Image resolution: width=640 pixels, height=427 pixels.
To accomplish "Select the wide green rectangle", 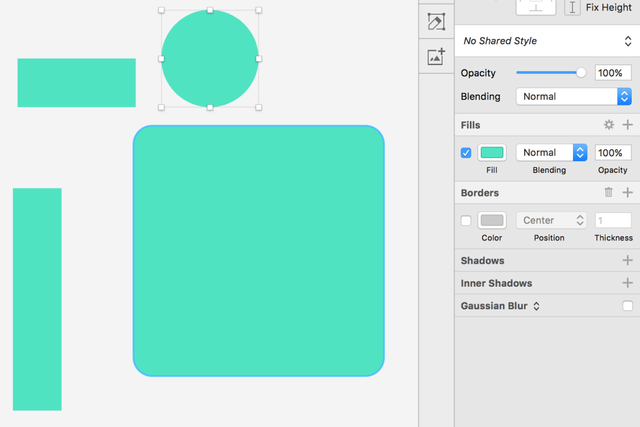I will click(76, 82).
